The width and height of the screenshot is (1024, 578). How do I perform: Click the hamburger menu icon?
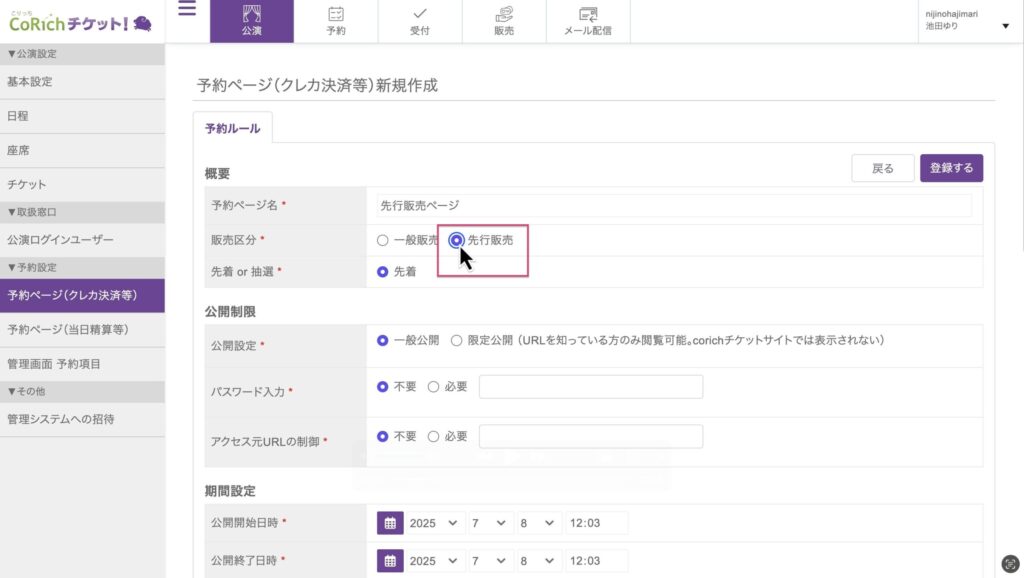coord(187,10)
